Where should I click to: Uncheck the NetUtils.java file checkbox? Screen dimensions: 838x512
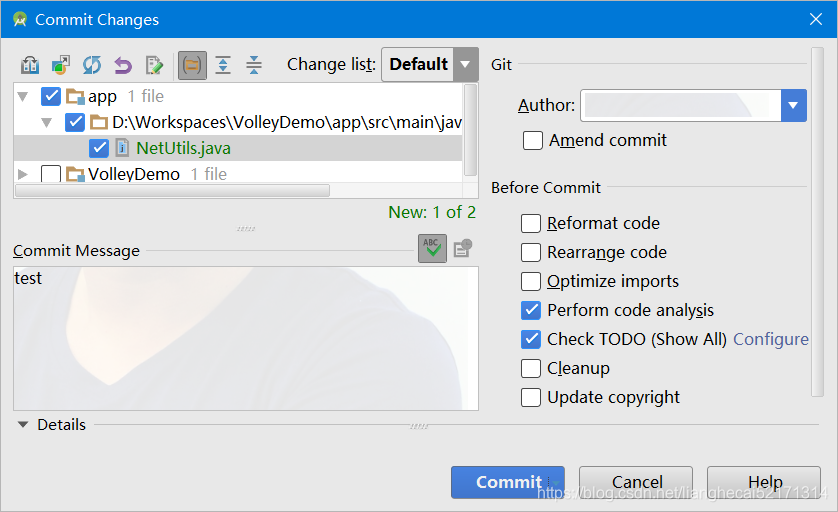pos(99,148)
